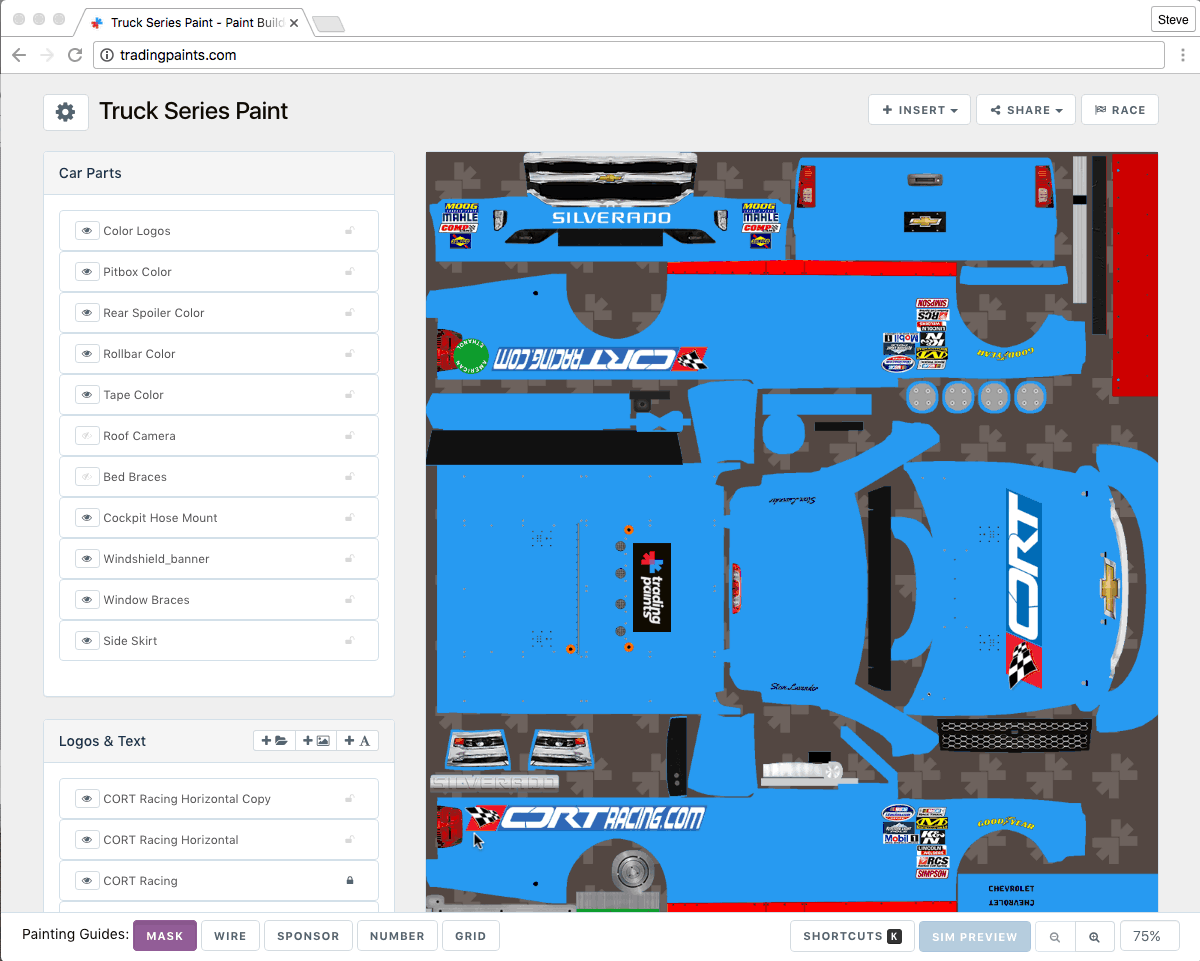Lock the CORT Racing Horizontal layer
1200x961 pixels.
(350, 840)
